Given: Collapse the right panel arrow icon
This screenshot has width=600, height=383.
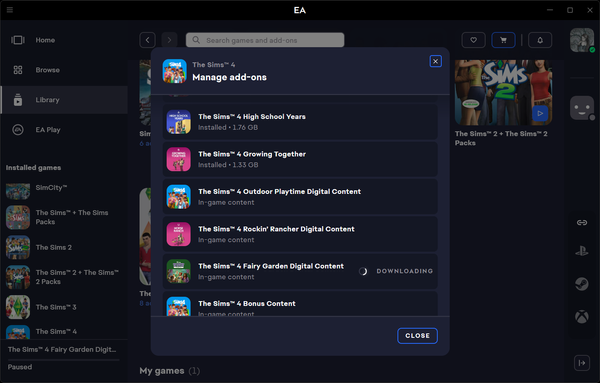Looking at the screenshot, I should (582, 363).
